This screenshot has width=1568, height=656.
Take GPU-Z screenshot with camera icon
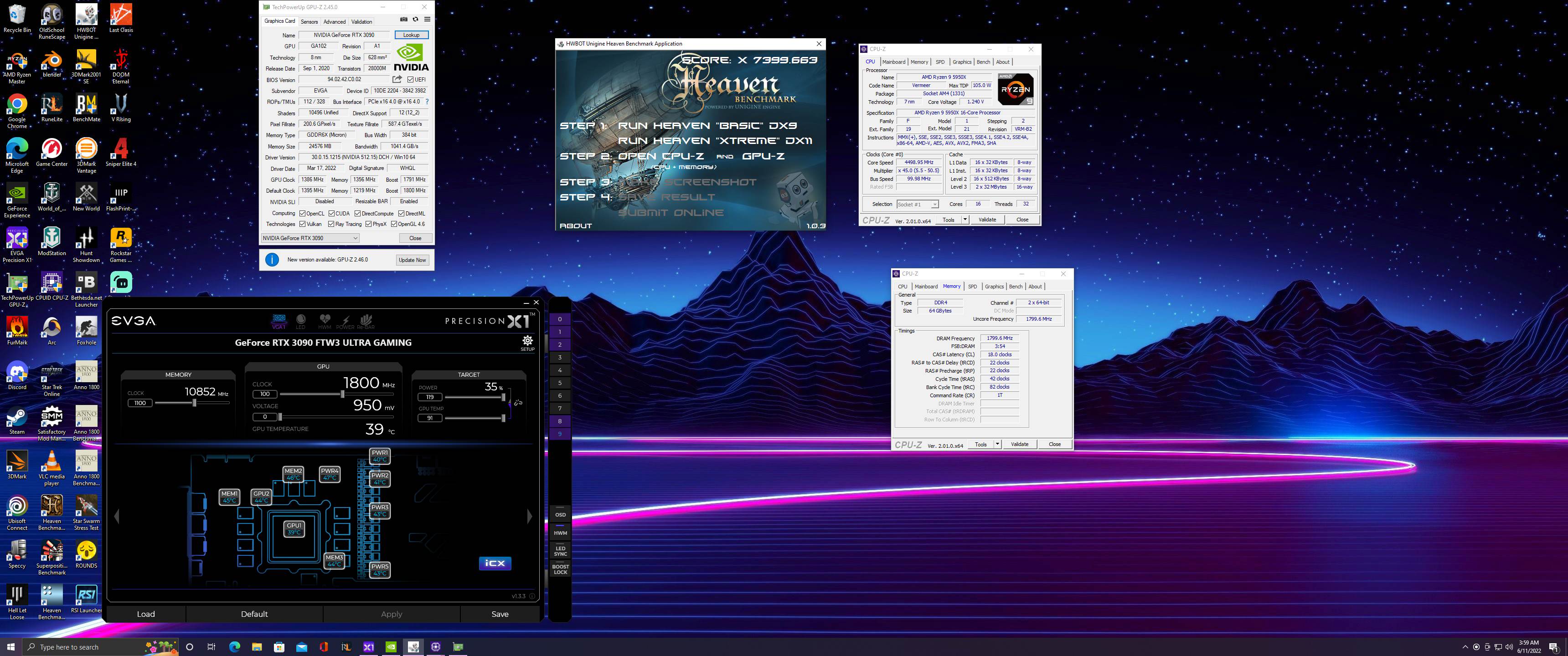403,20
